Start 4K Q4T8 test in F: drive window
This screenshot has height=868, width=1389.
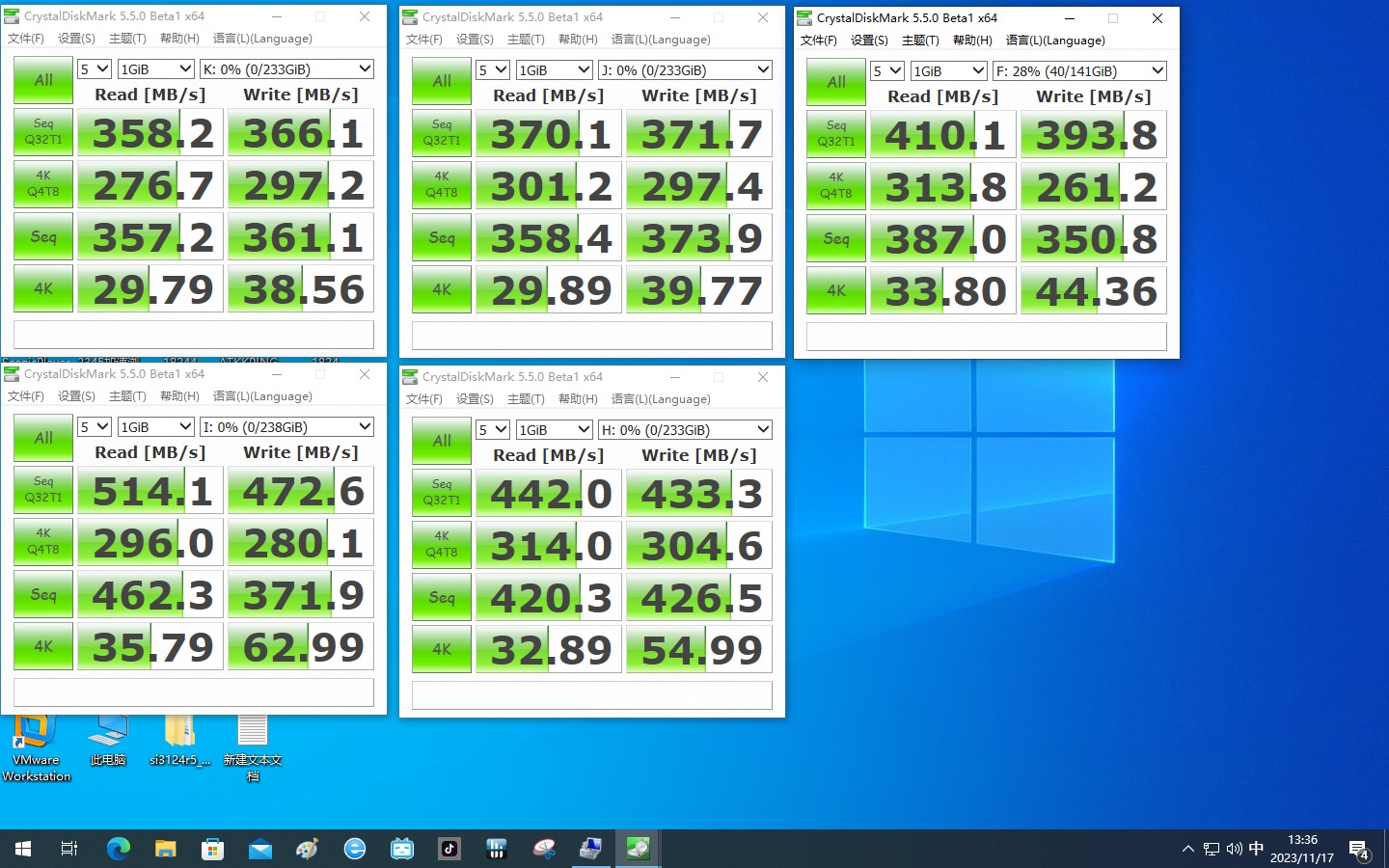coord(836,186)
